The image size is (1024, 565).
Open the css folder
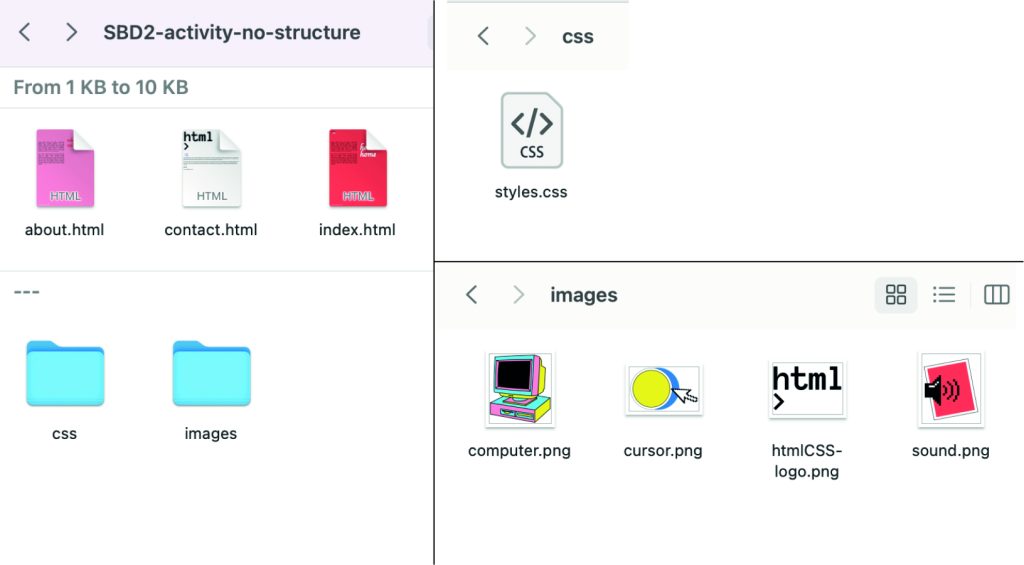pyautogui.click(x=65, y=374)
